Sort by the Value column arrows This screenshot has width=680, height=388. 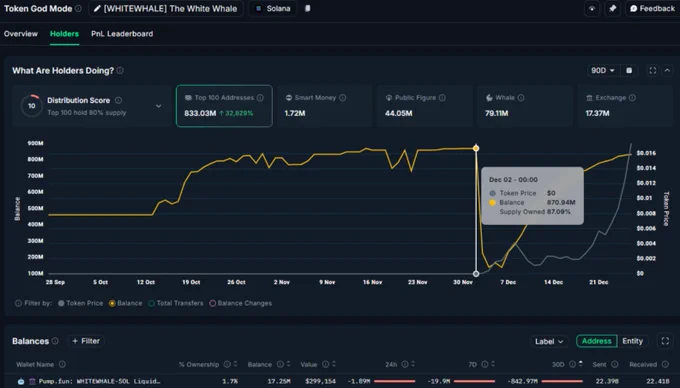point(333,364)
